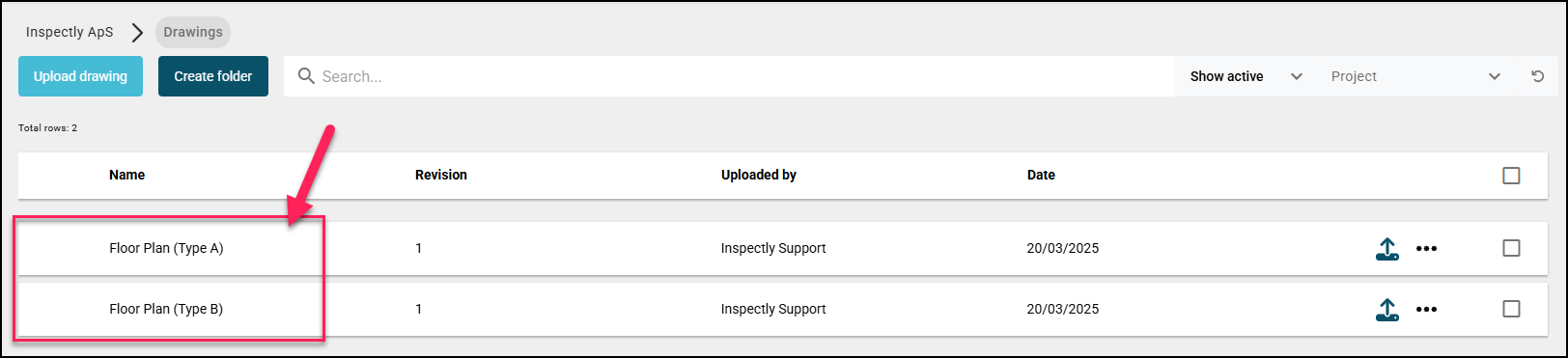This screenshot has width=1568, height=358.
Task: Click the Create folder button
Action: coord(213,76)
